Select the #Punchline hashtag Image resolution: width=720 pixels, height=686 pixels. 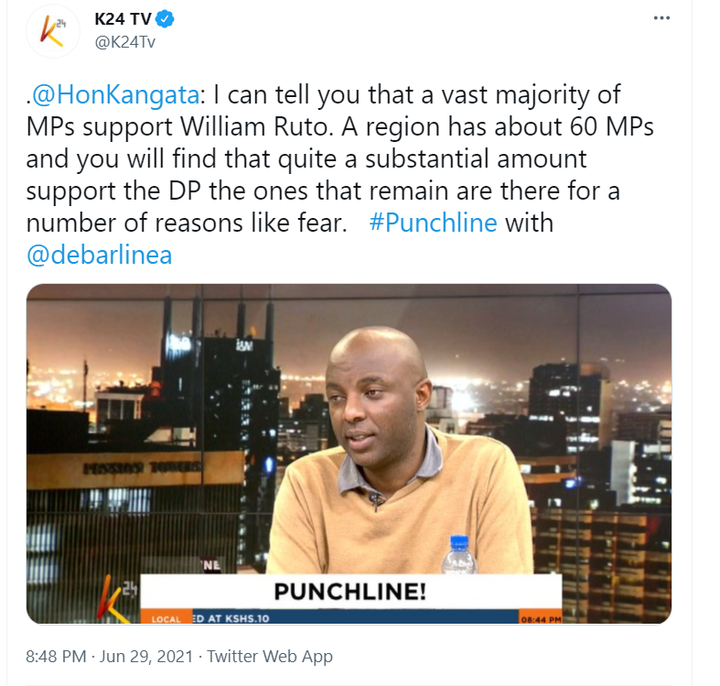coord(433,223)
